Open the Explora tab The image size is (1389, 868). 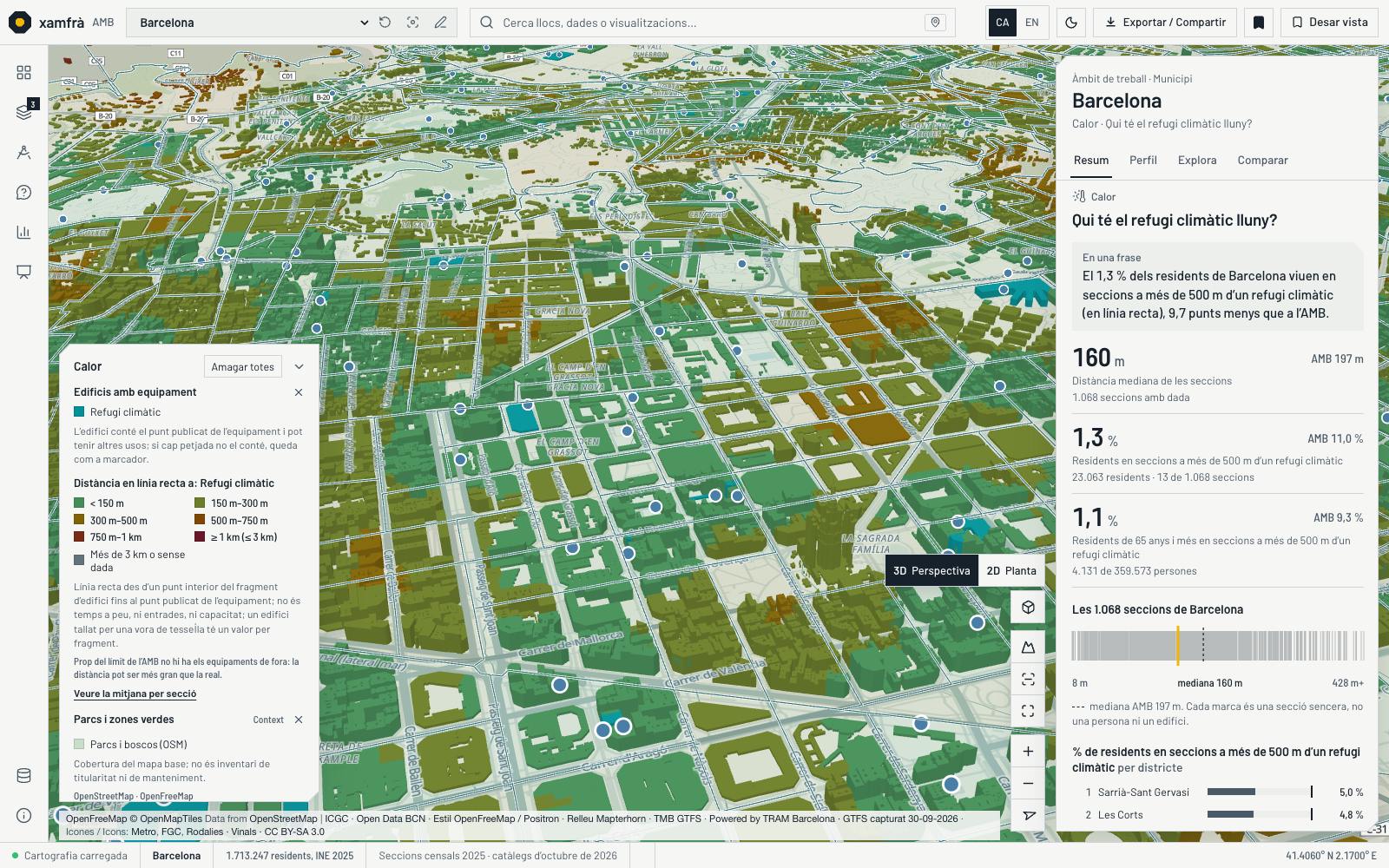[1197, 161]
